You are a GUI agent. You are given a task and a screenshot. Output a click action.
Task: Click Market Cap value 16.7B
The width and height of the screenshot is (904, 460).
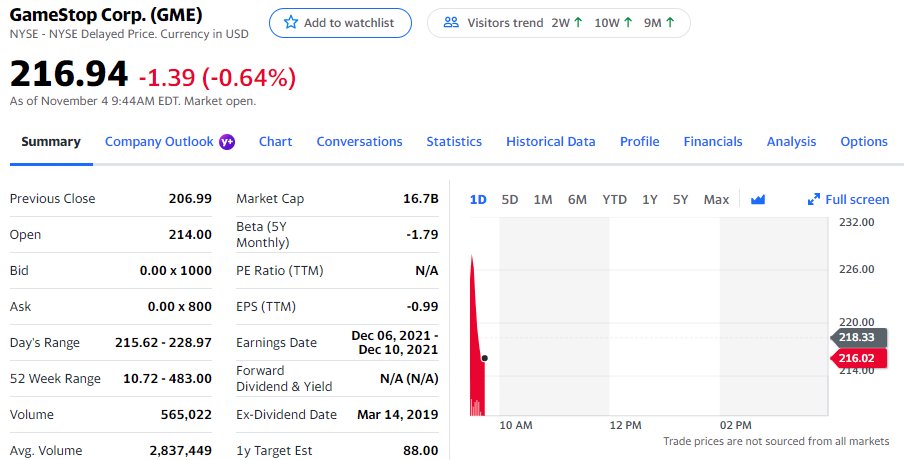(421, 198)
